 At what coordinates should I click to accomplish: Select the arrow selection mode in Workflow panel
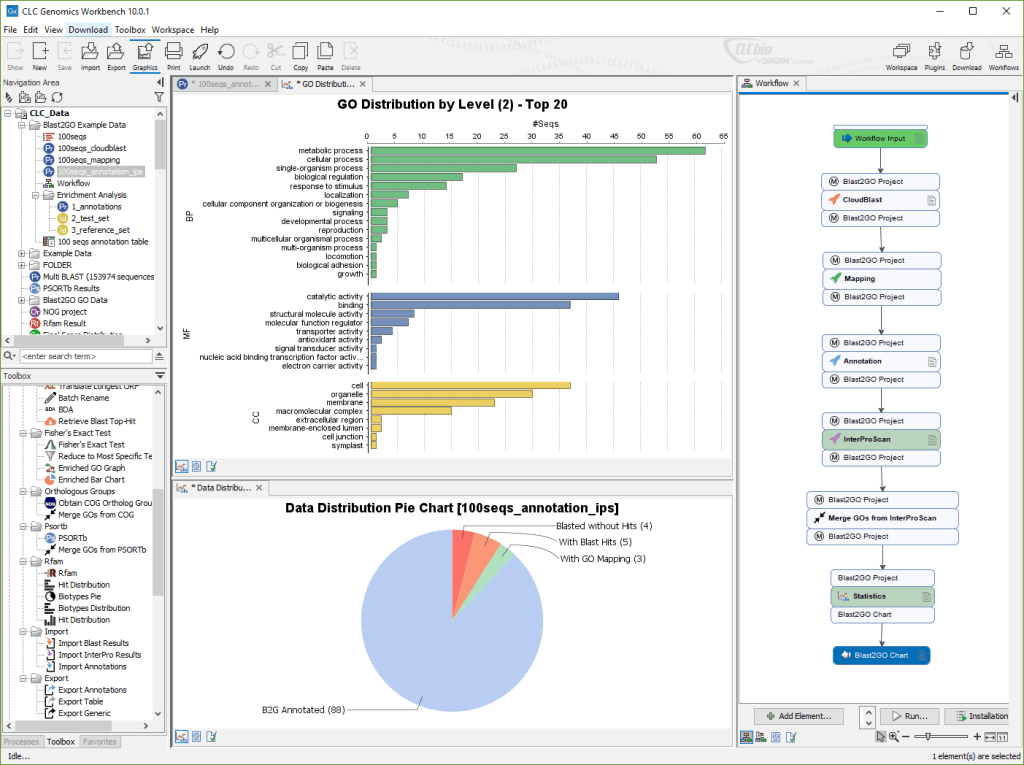click(880, 737)
